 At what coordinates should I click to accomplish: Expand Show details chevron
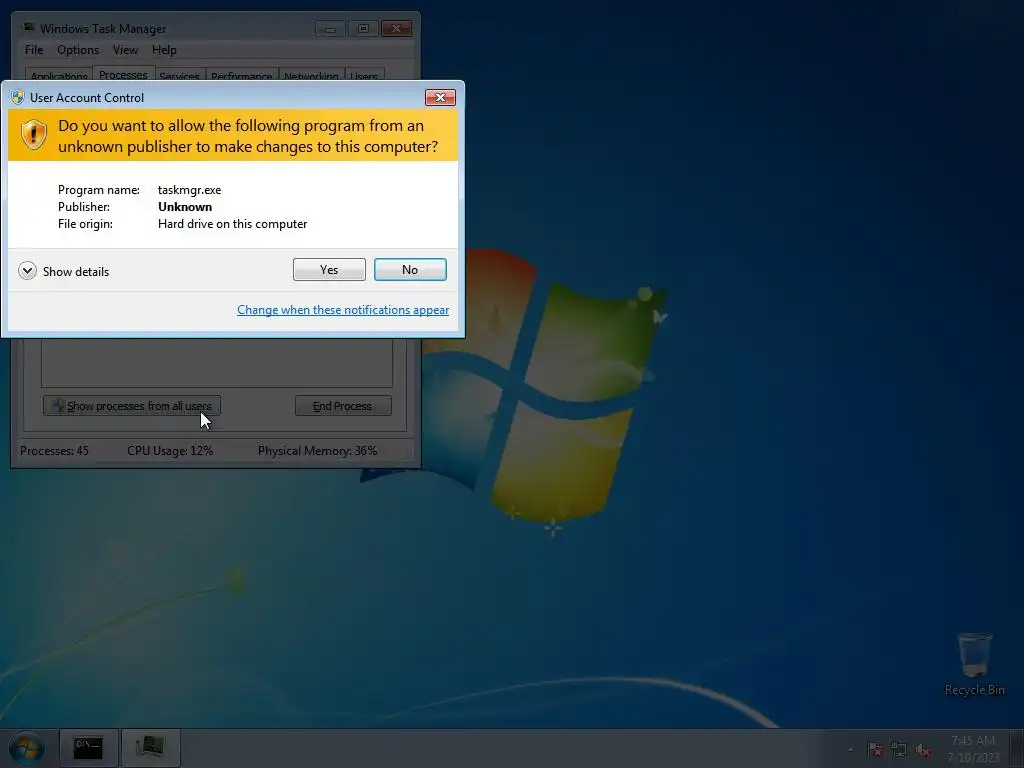[27, 271]
